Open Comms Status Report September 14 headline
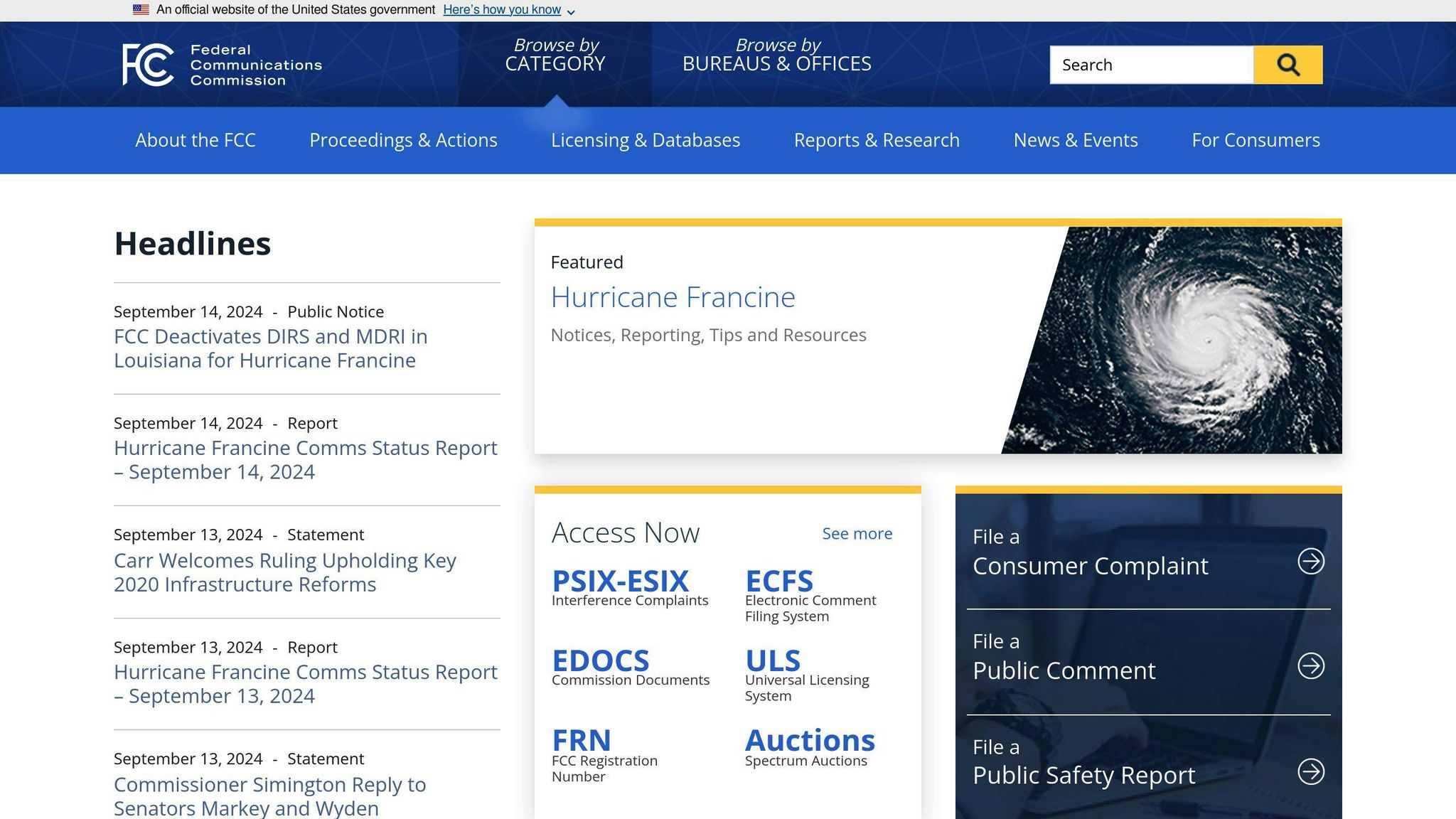 click(x=306, y=460)
